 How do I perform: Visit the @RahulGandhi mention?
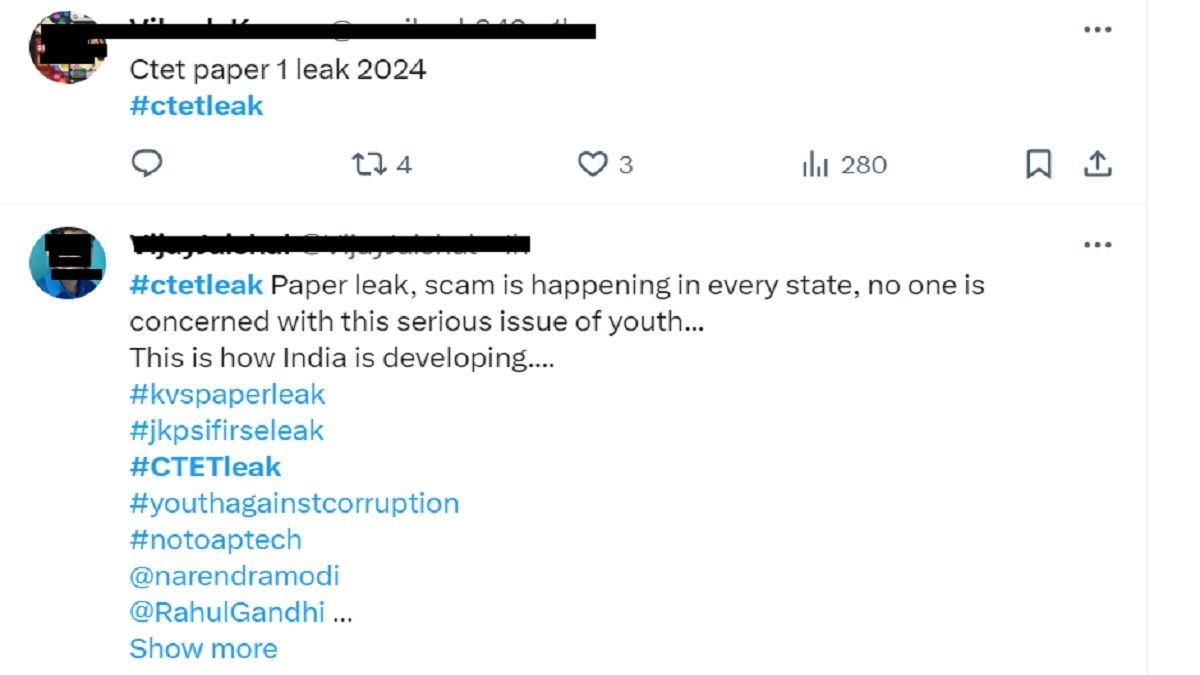pyautogui.click(x=227, y=612)
